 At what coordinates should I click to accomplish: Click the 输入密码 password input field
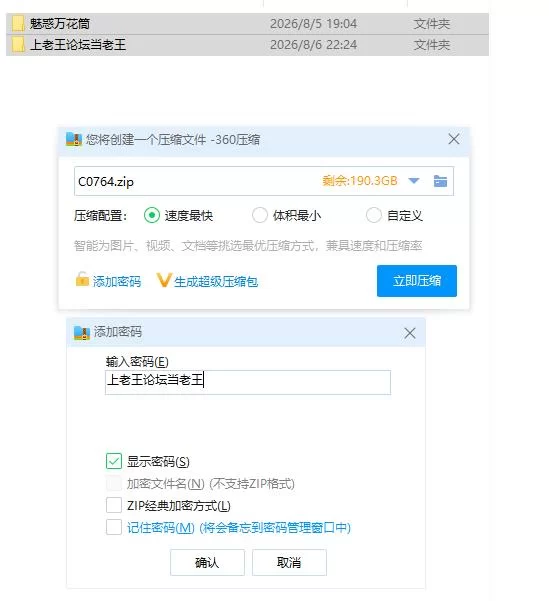[x=248, y=382]
